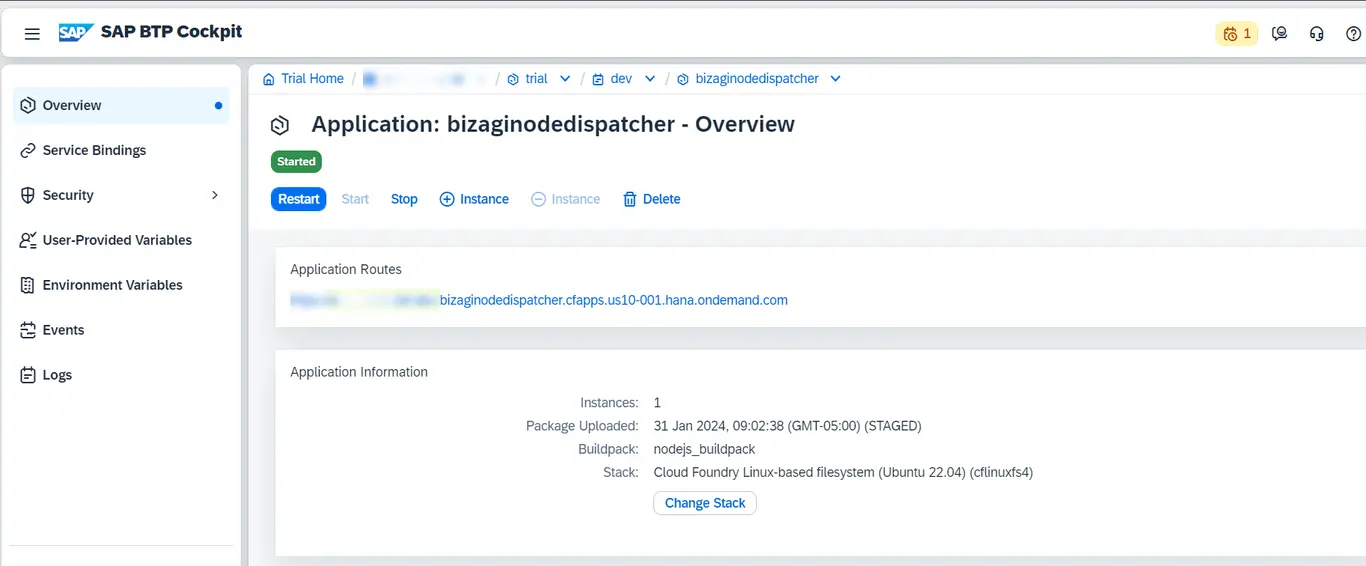Open the support headset icon
This screenshot has width=1366, height=566.
[1316, 34]
